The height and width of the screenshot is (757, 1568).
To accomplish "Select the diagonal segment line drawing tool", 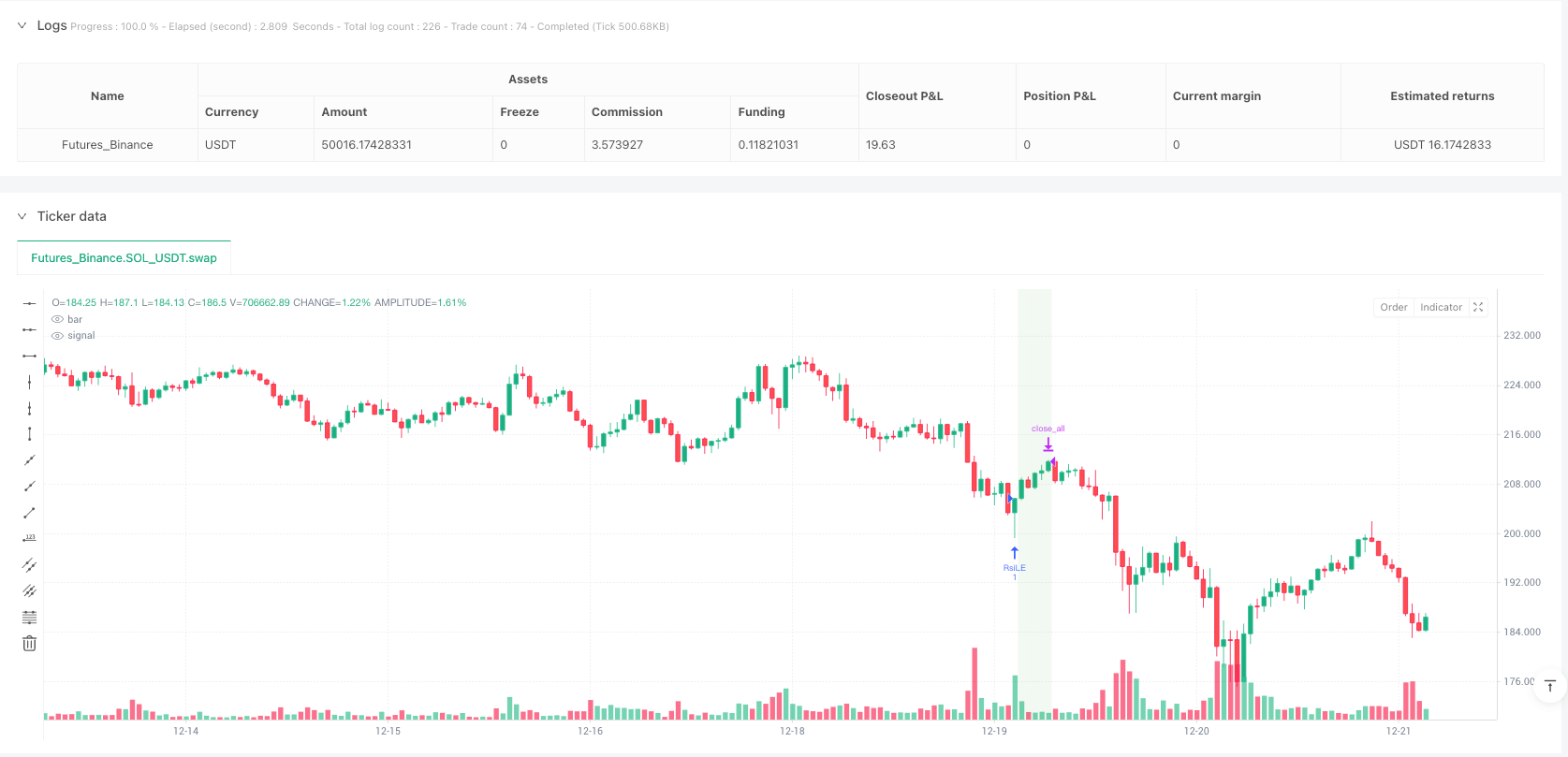I will (x=30, y=513).
